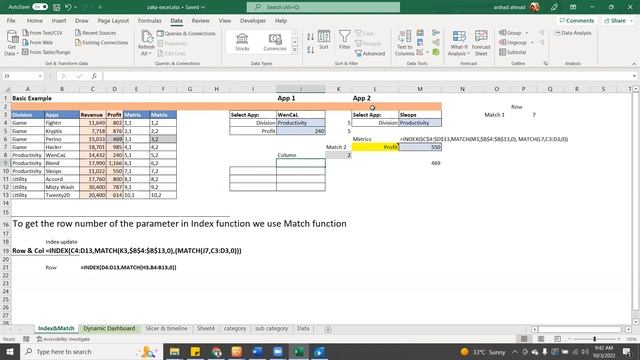Screen dimensions: 640x360
Task: Open the Data Analysis tool
Action: point(573,33)
